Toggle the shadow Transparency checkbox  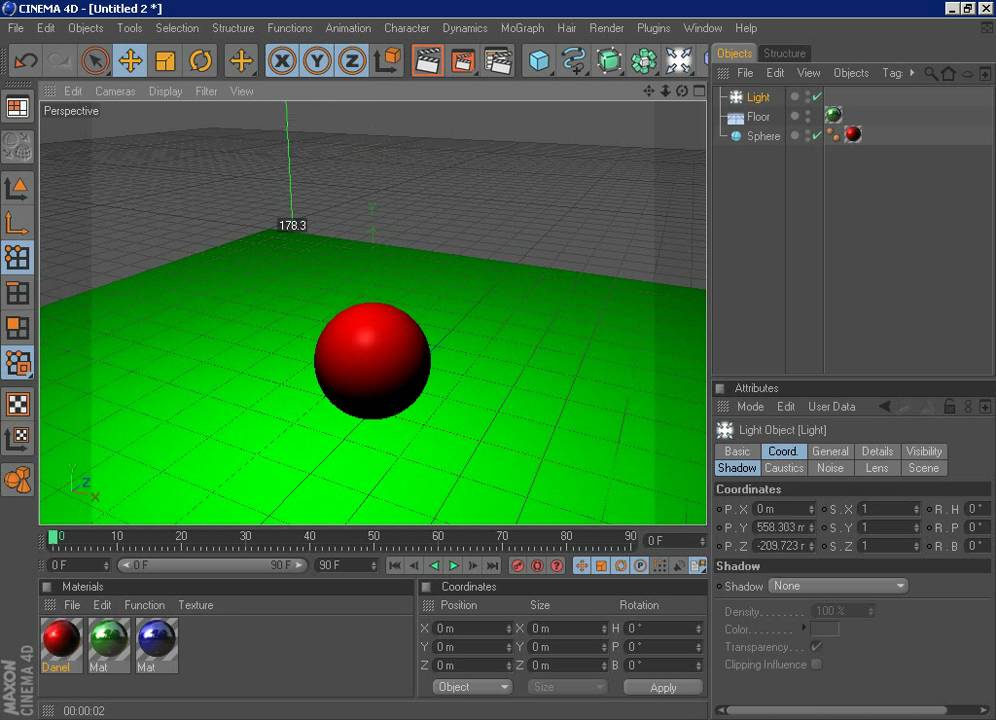[817, 646]
